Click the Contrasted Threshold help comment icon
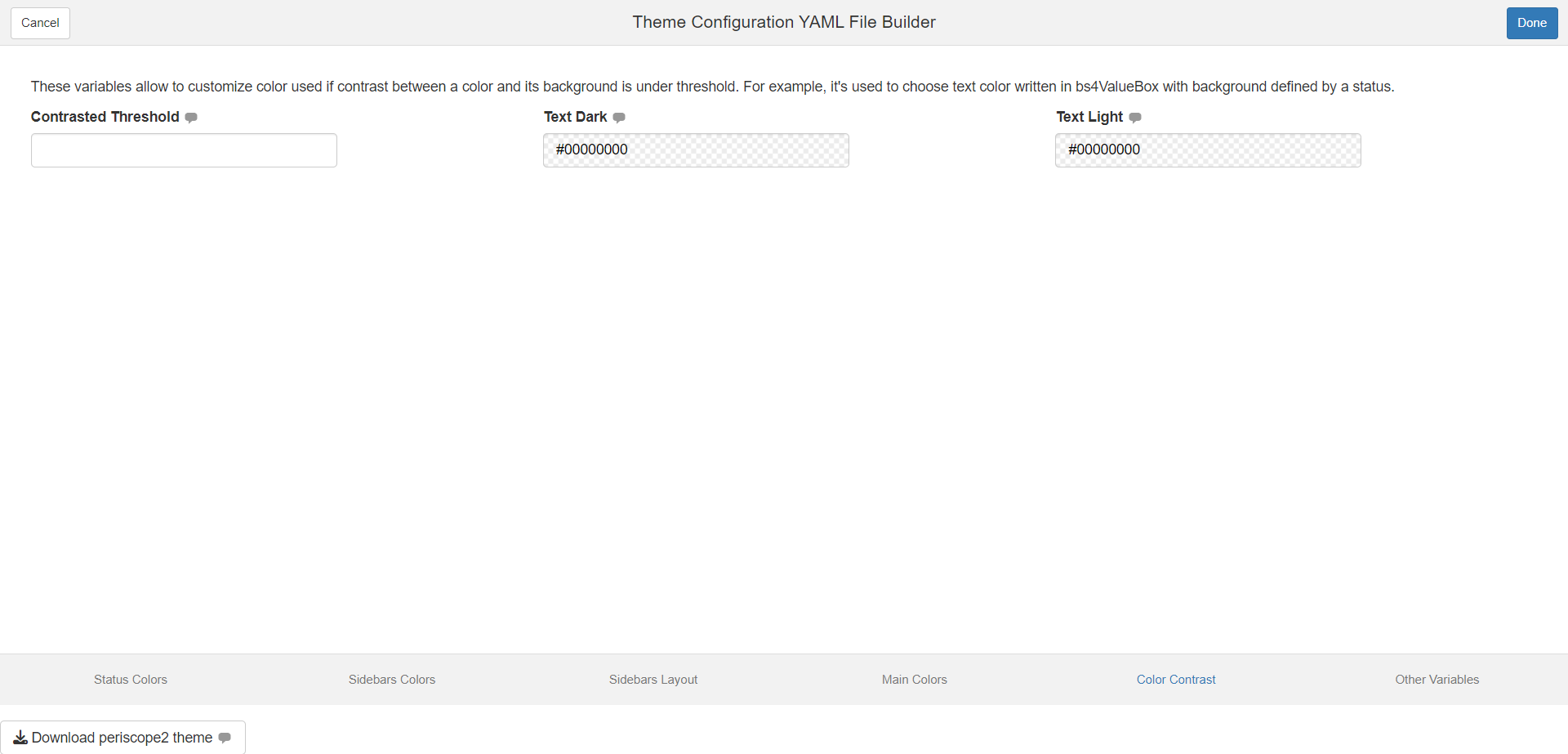This screenshot has height=754, width=1568. (x=191, y=118)
